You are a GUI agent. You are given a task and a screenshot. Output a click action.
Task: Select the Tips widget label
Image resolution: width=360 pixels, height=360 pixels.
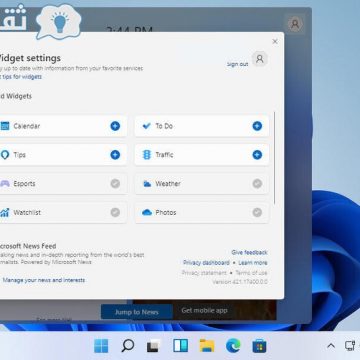pyautogui.click(x=19, y=155)
